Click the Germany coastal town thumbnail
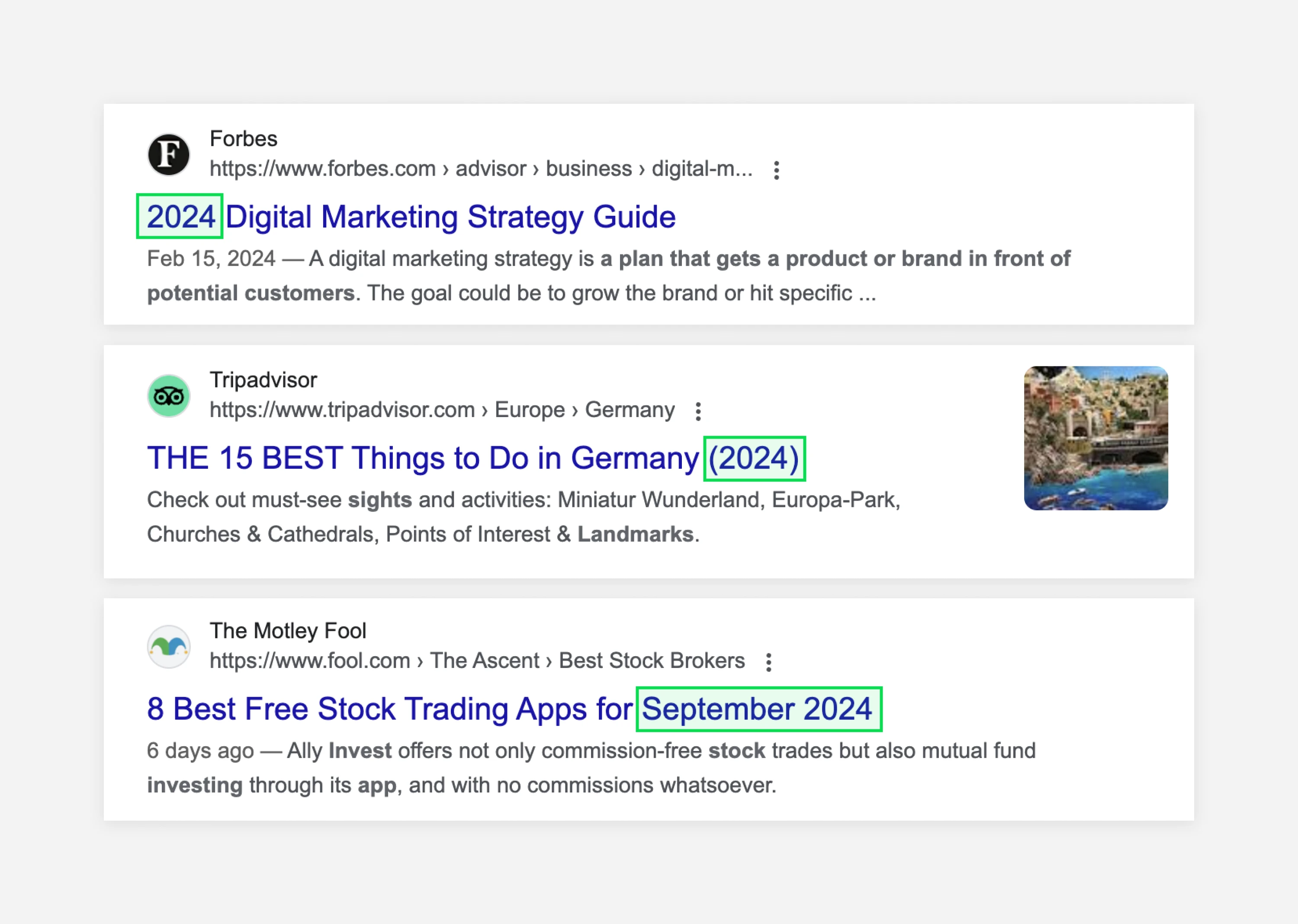Image resolution: width=1298 pixels, height=924 pixels. click(x=1096, y=438)
